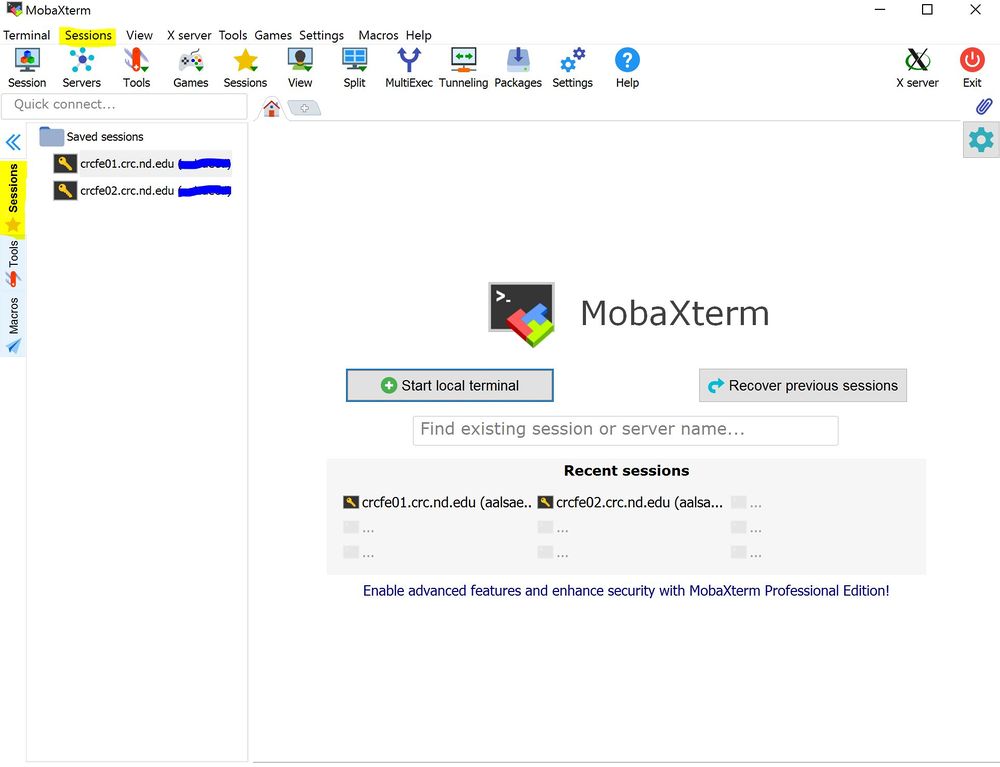Select crcfe02.crc.nd.edu saved session
This screenshot has width=1000, height=767.
tap(127, 190)
